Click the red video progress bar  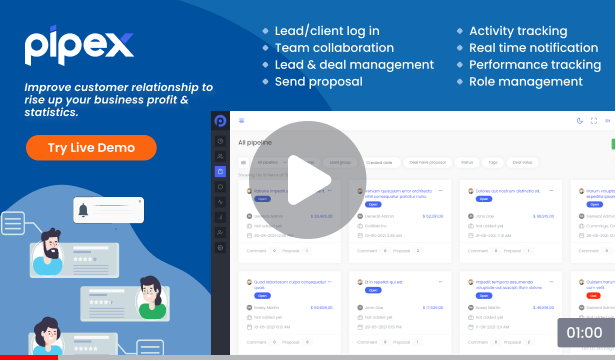point(29,357)
